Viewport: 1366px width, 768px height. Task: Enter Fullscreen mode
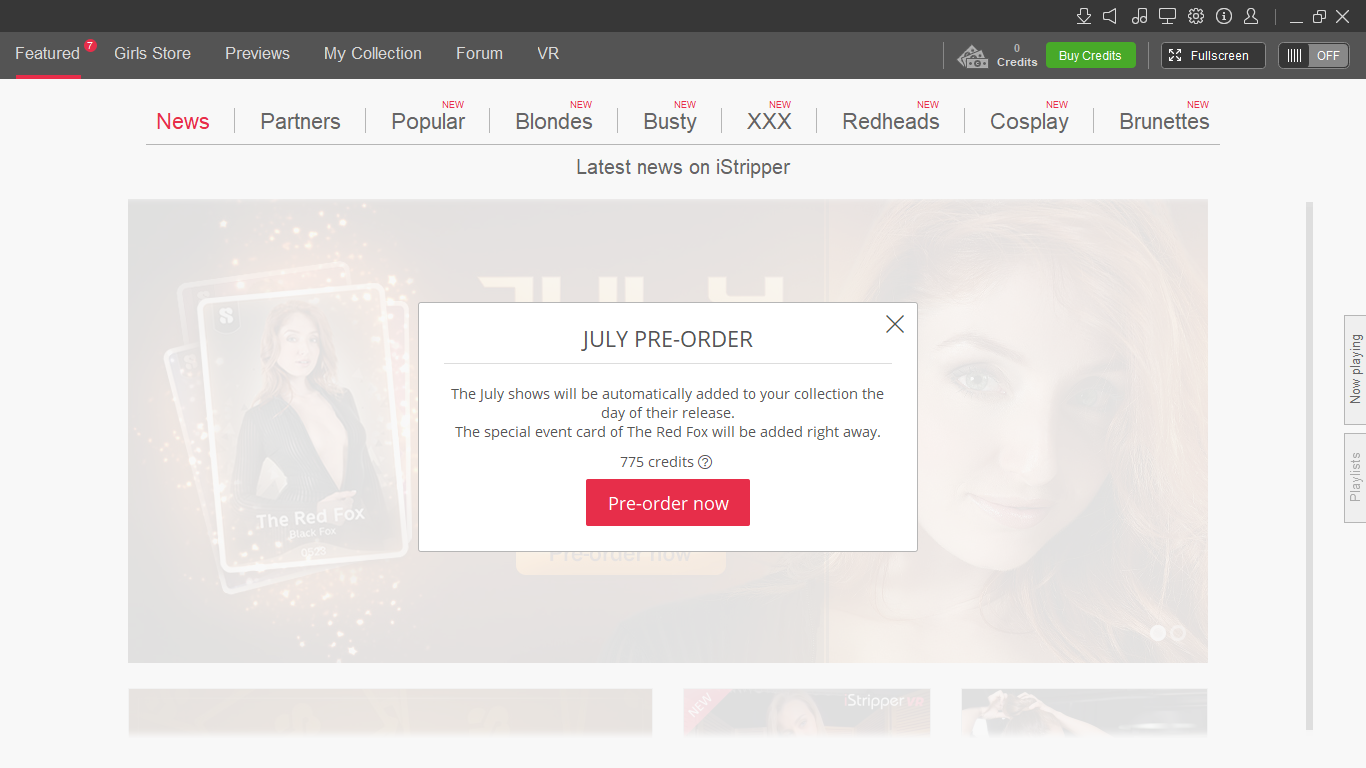(1212, 56)
